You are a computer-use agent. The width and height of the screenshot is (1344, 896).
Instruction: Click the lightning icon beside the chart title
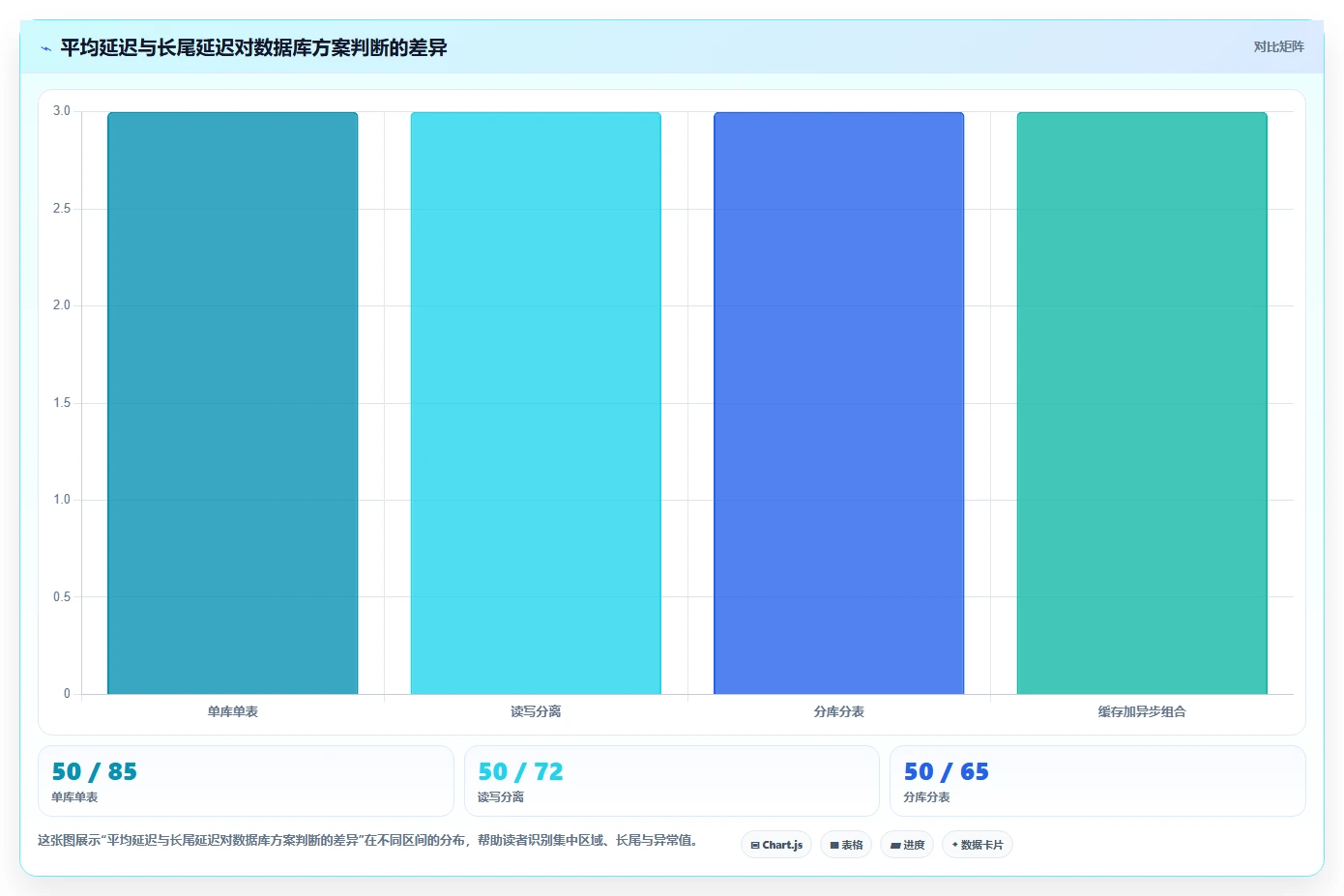click(45, 48)
